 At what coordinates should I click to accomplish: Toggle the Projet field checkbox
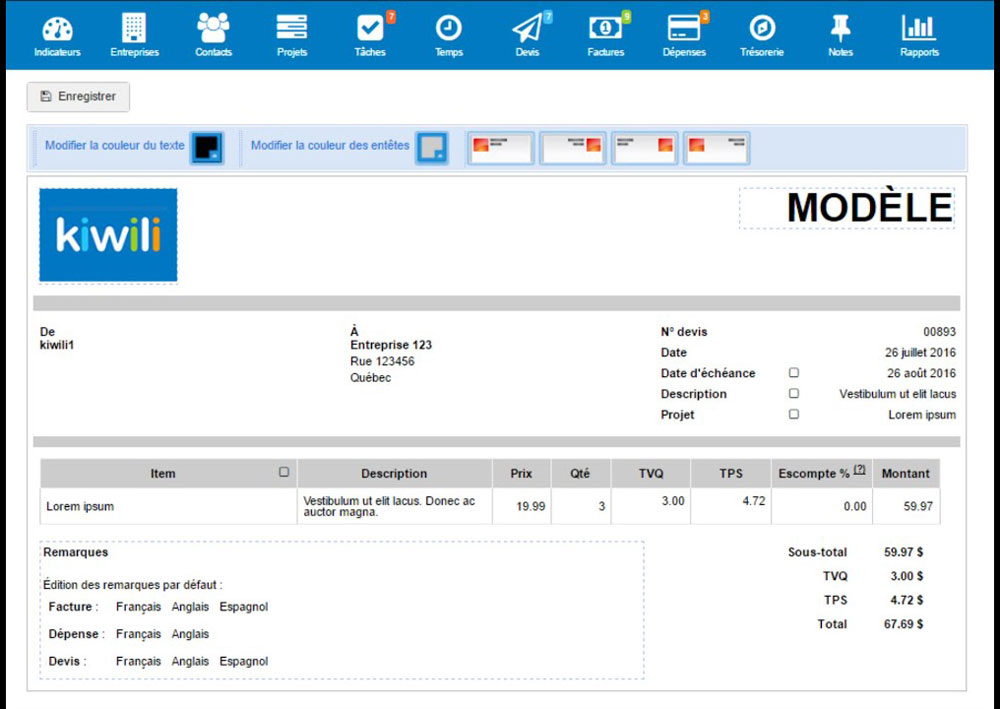pyautogui.click(x=794, y=414)
